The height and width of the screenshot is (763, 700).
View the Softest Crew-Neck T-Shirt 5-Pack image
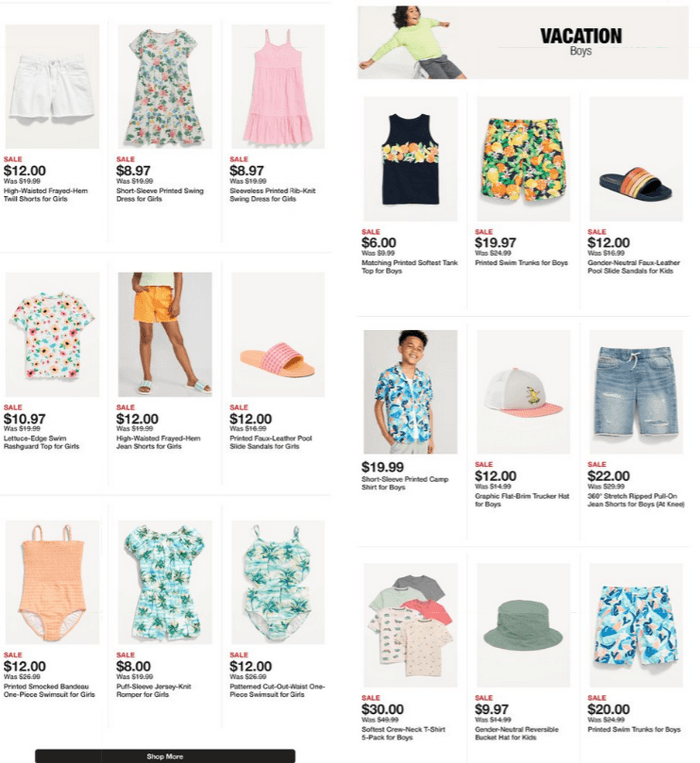pyautogui.click(x=410, y=625)
